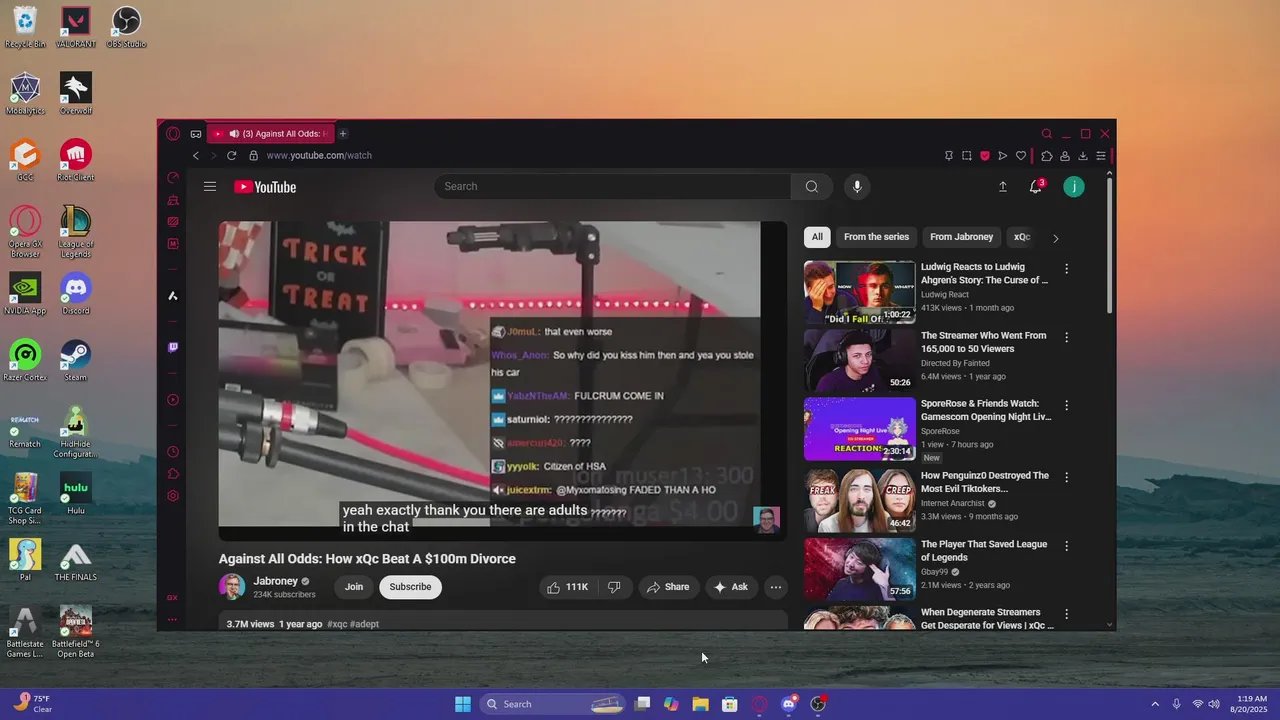Open the Easy Setup sliders icon
This screenshot has width=1280, height=720.
pyautogui.click(x=1100, y=156)
